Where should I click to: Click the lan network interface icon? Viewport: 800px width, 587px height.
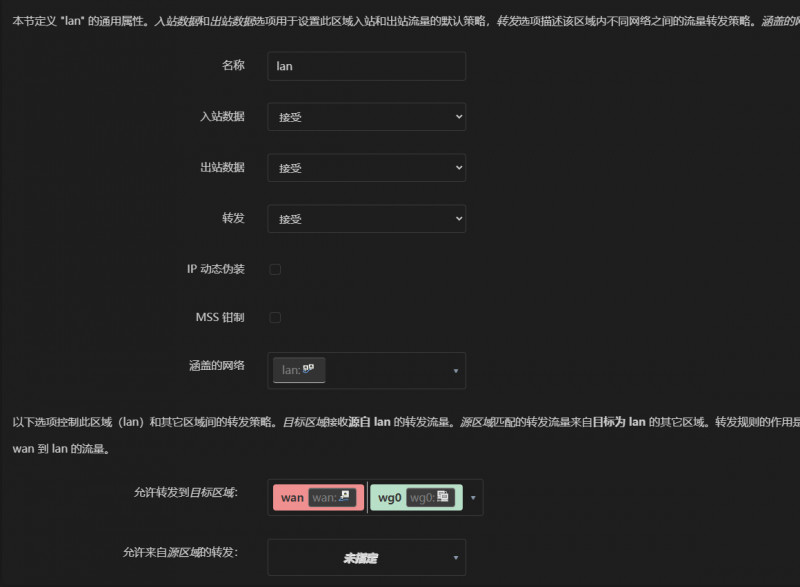coord(309,369)
